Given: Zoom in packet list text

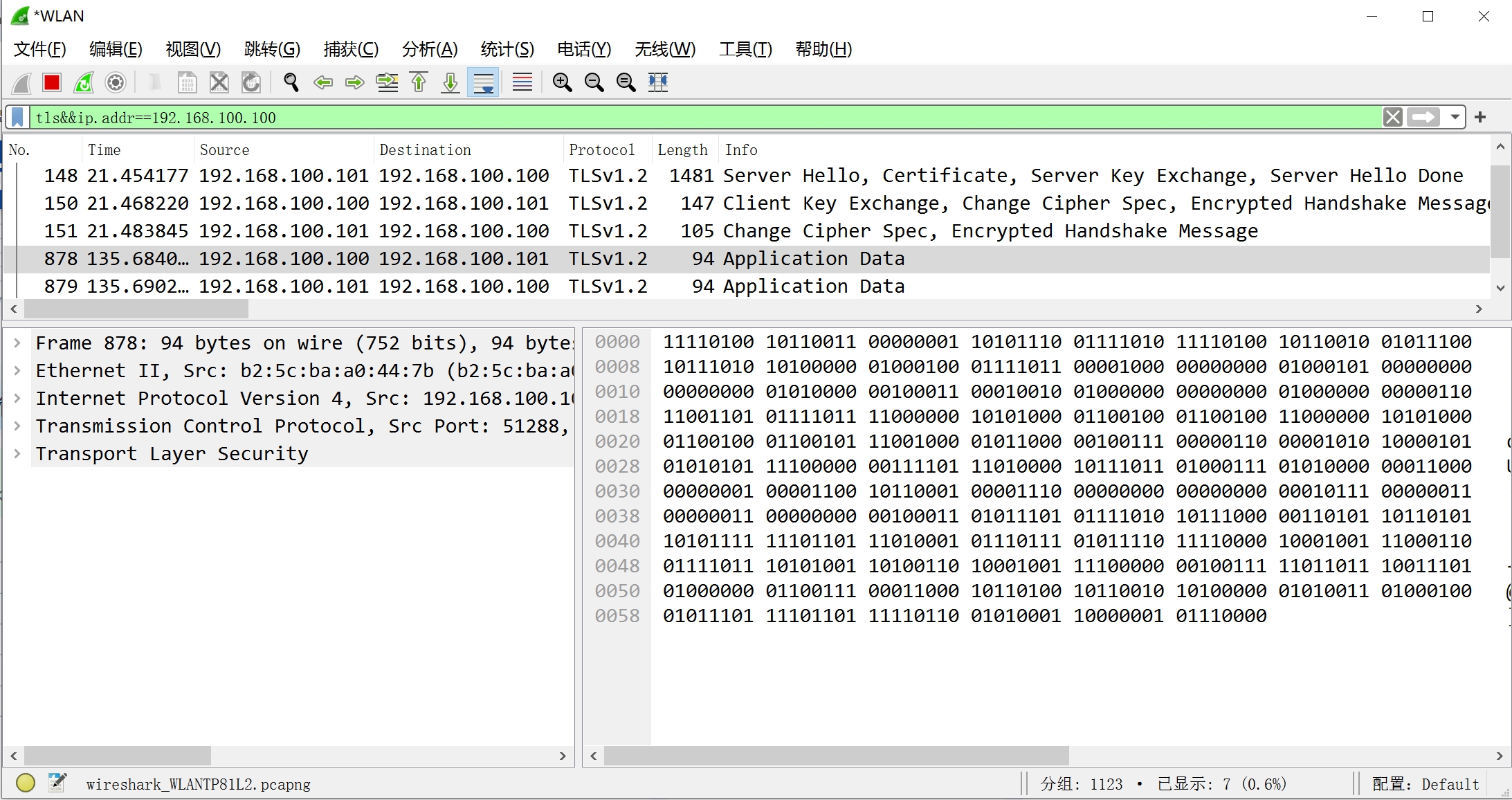Looking at the screenshot, I should coord(562,83).
